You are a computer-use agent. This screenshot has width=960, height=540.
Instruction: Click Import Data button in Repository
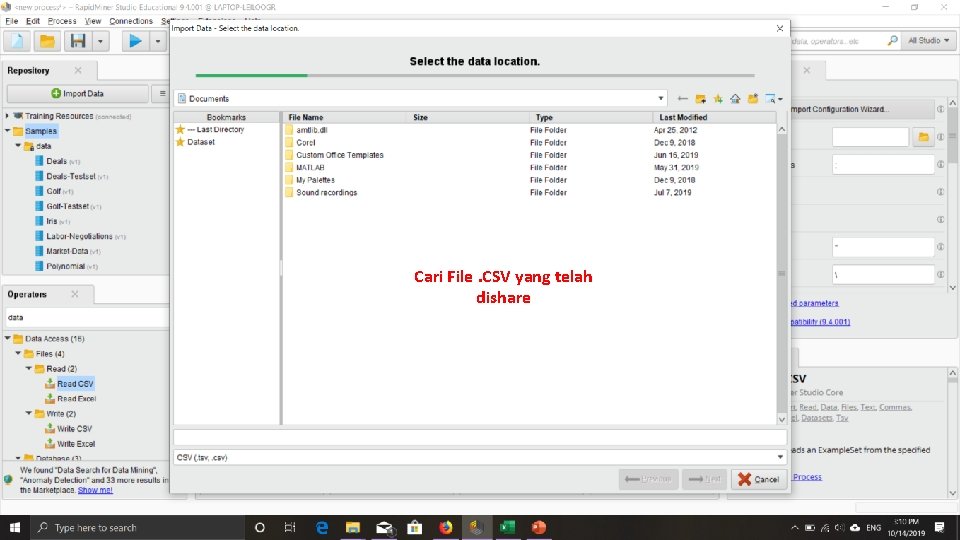tap(78, 94)
